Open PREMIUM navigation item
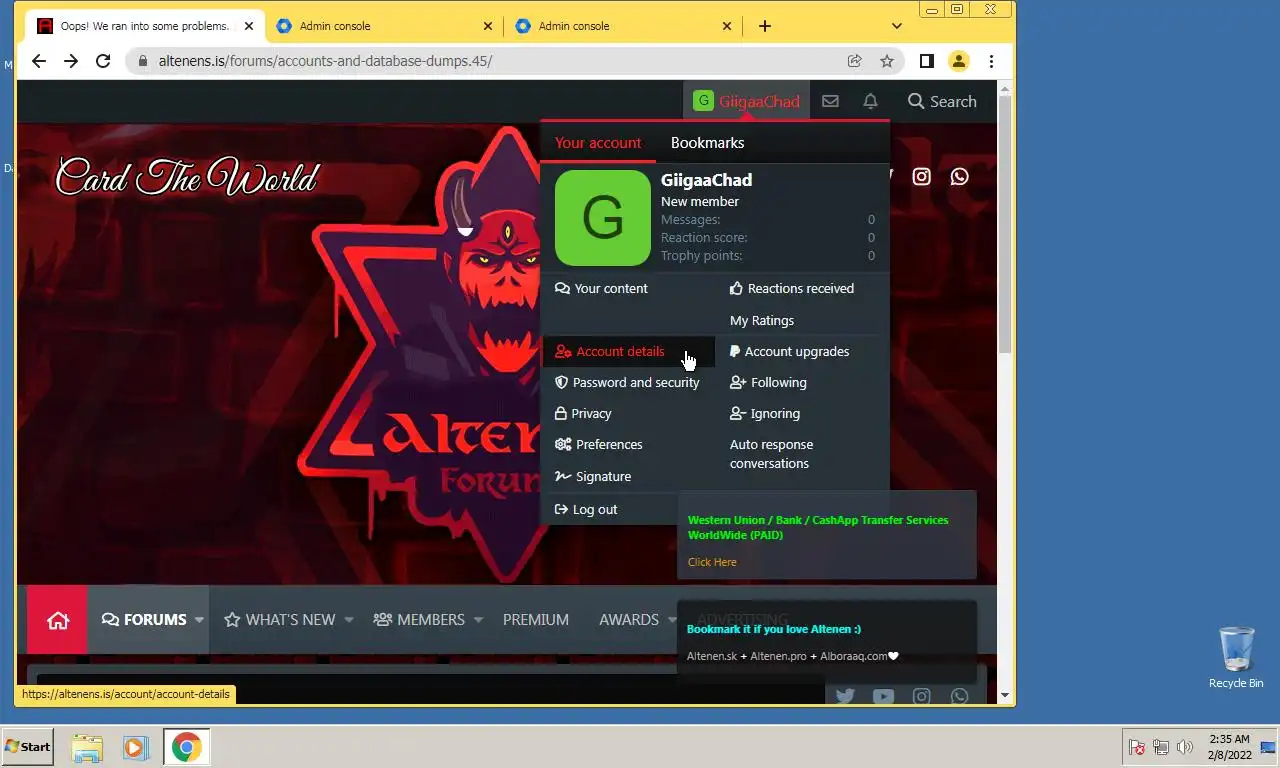The height and width of the screenshot is (768, 1280). pos(536,620)
